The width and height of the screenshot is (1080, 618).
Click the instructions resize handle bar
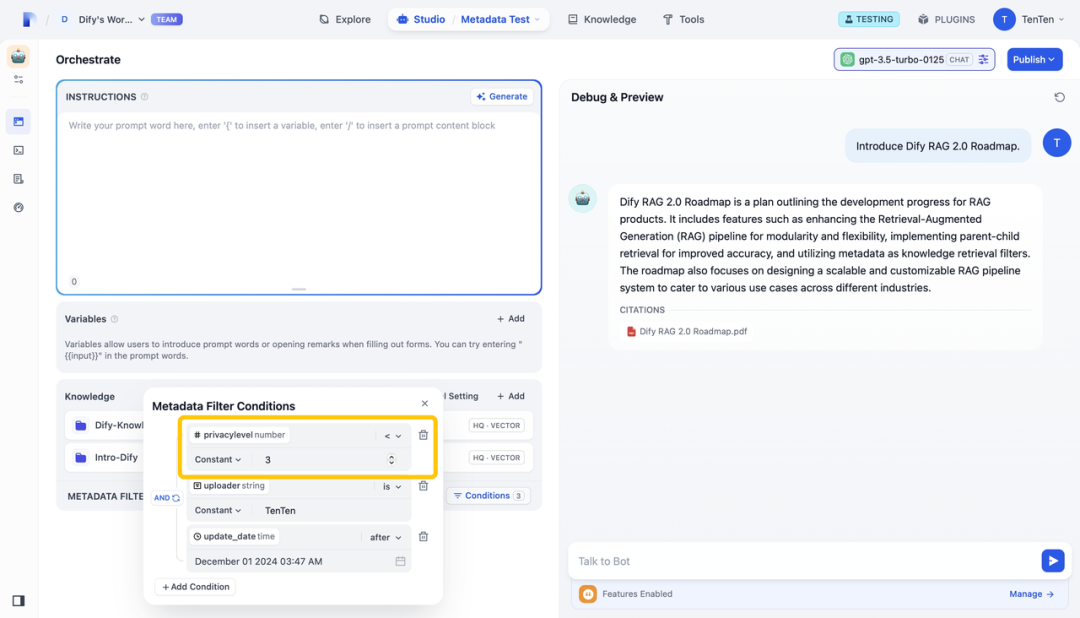coord(298,289)
